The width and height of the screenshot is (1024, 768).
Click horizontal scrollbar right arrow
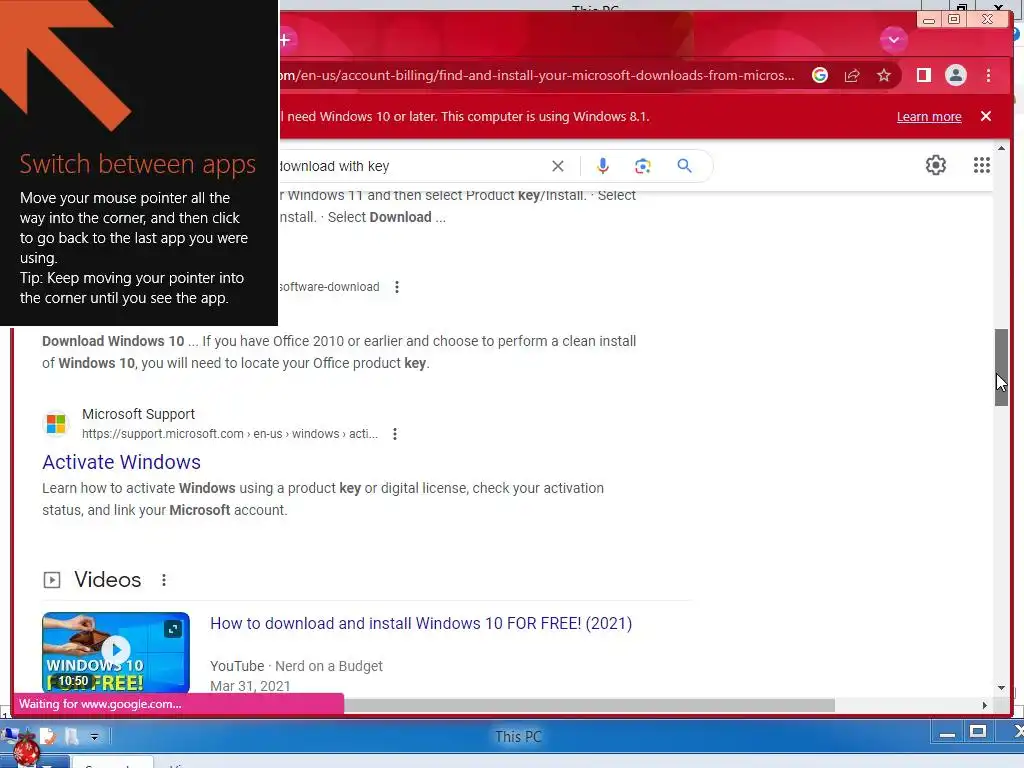(985, 705)
